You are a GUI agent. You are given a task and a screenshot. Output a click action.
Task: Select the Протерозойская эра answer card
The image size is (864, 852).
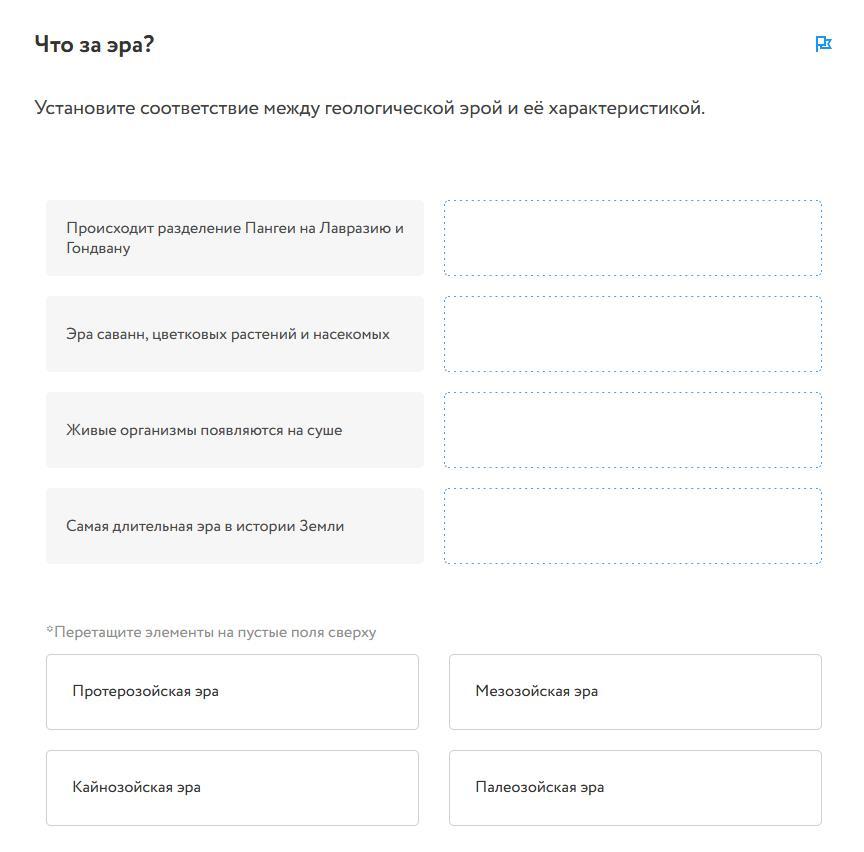pos(232,691)
